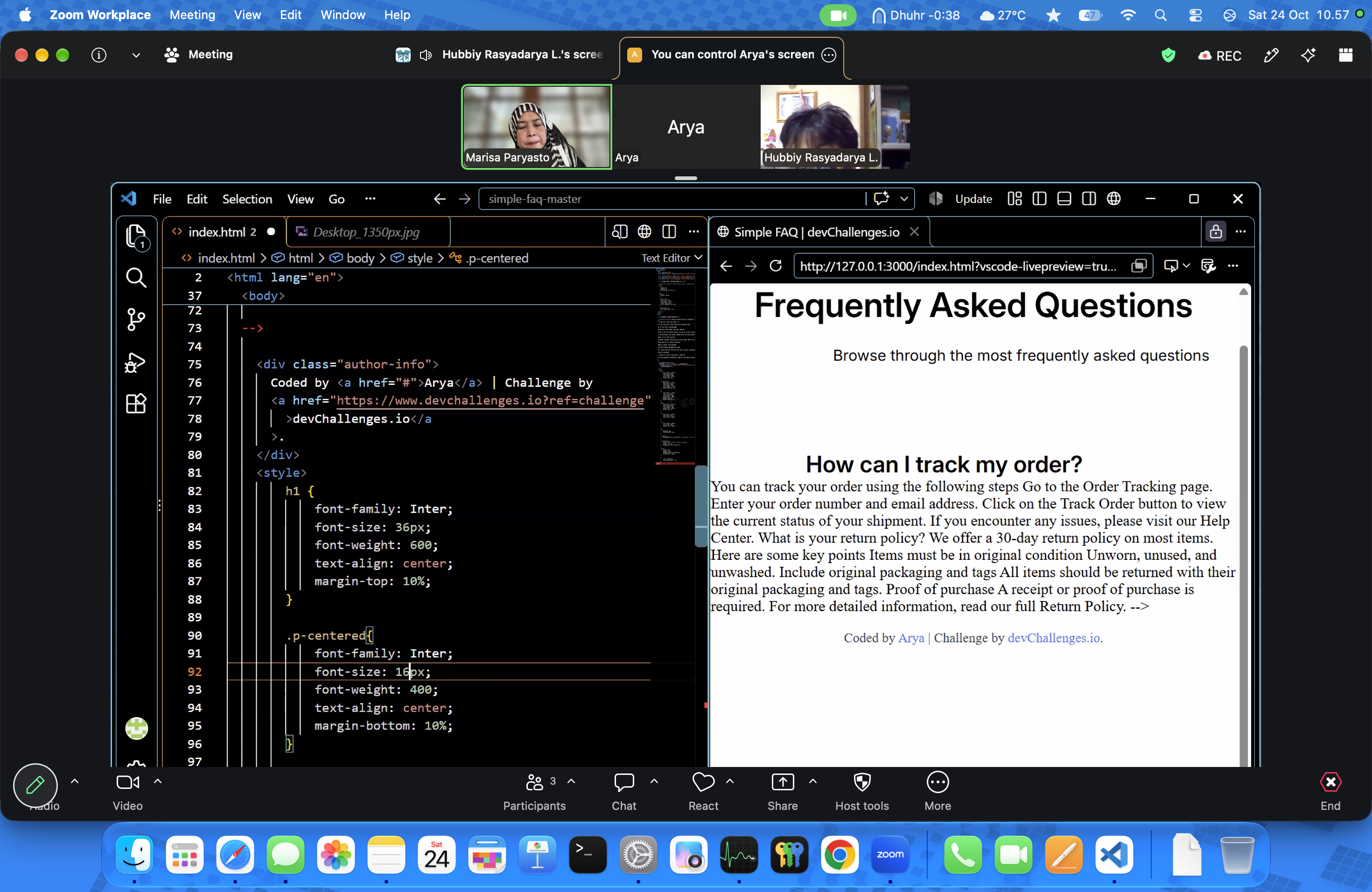The image size is (1372, 892).
Task: Click the editor vertical scrollbar thumb
Action: pyautogui.click(x=700, y=506)
